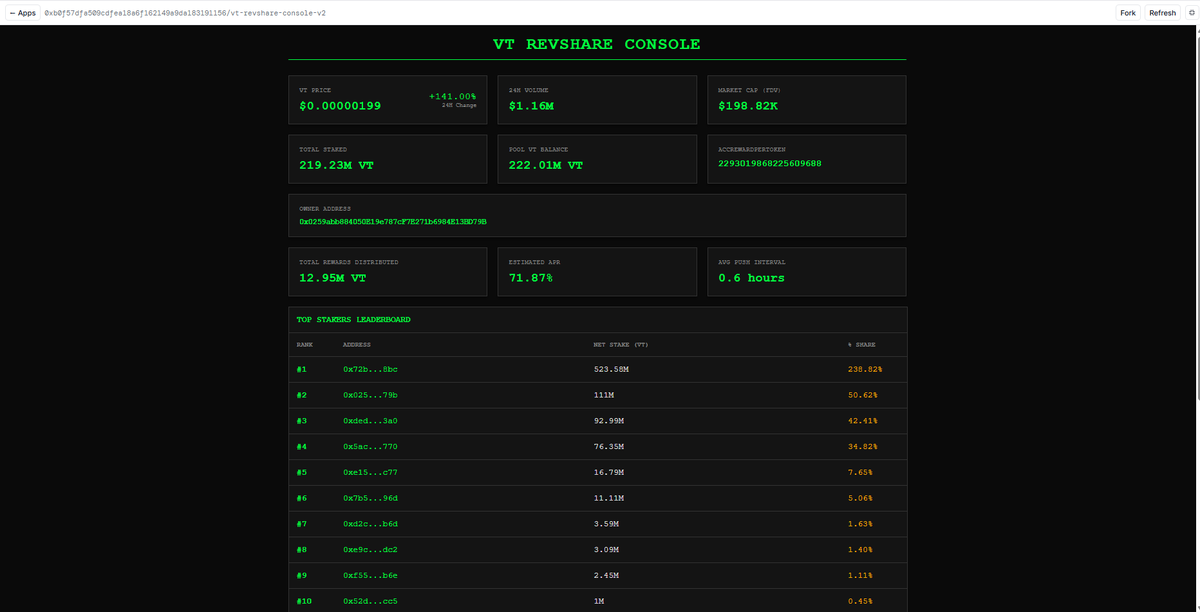The width and height of the screenshot is (1200, 612).
Task: Select address 0x7b5...96d
Action: pyautogui.click(x=370, y=498)
